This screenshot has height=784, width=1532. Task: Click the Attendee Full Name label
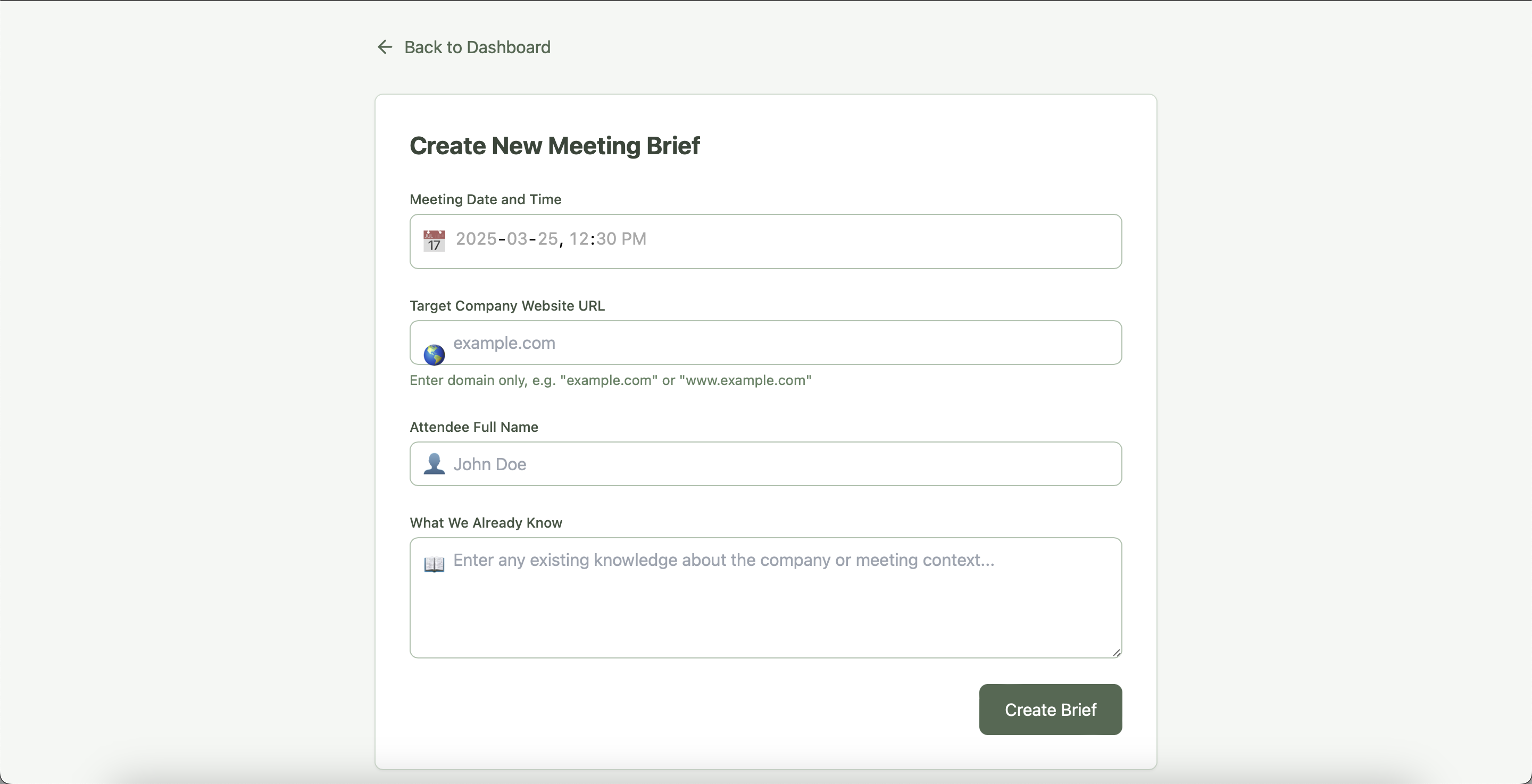(x=473, y=427)
